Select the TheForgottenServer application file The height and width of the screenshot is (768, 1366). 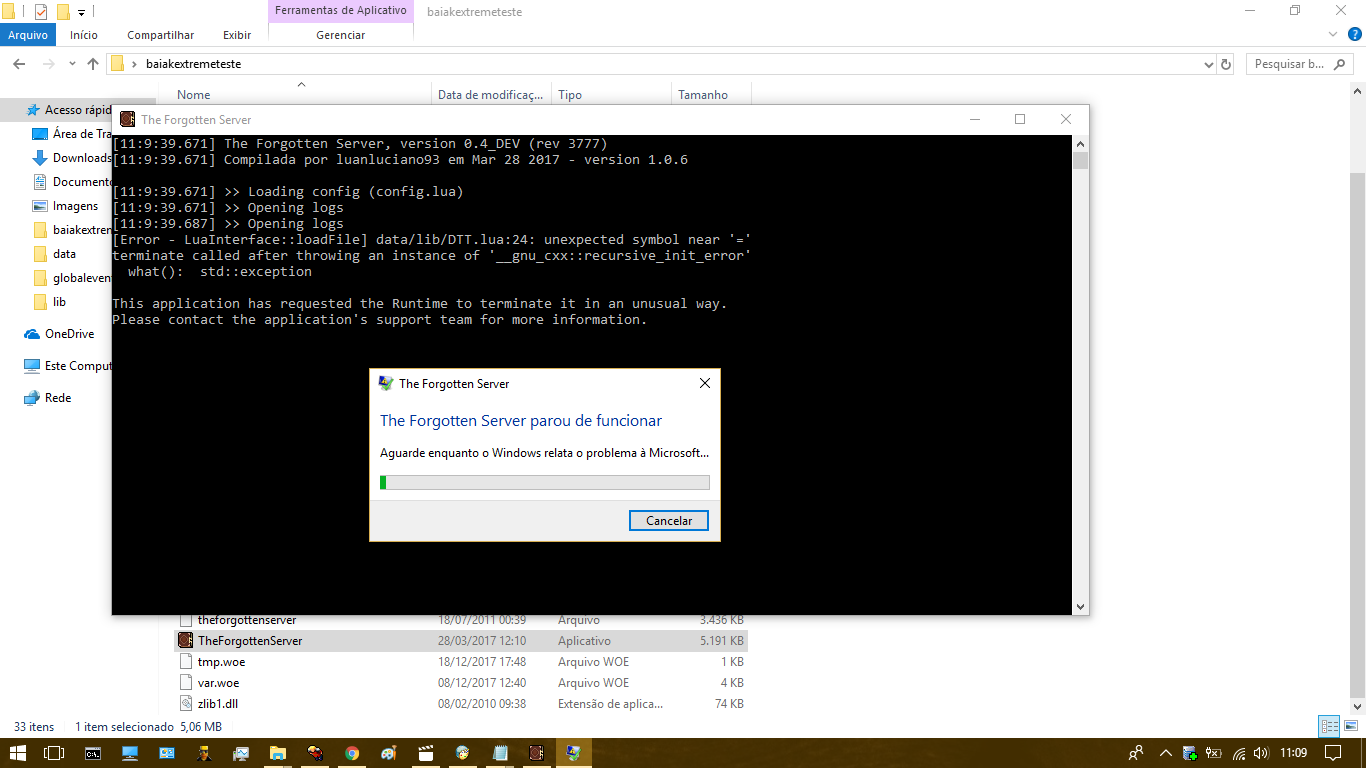tap(461, 641)
